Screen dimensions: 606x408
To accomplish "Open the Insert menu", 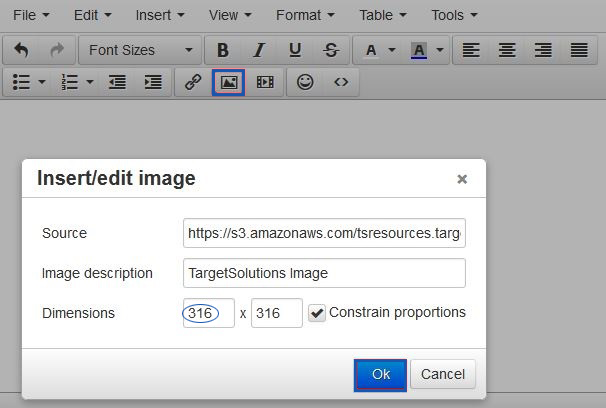I will 160,15.
